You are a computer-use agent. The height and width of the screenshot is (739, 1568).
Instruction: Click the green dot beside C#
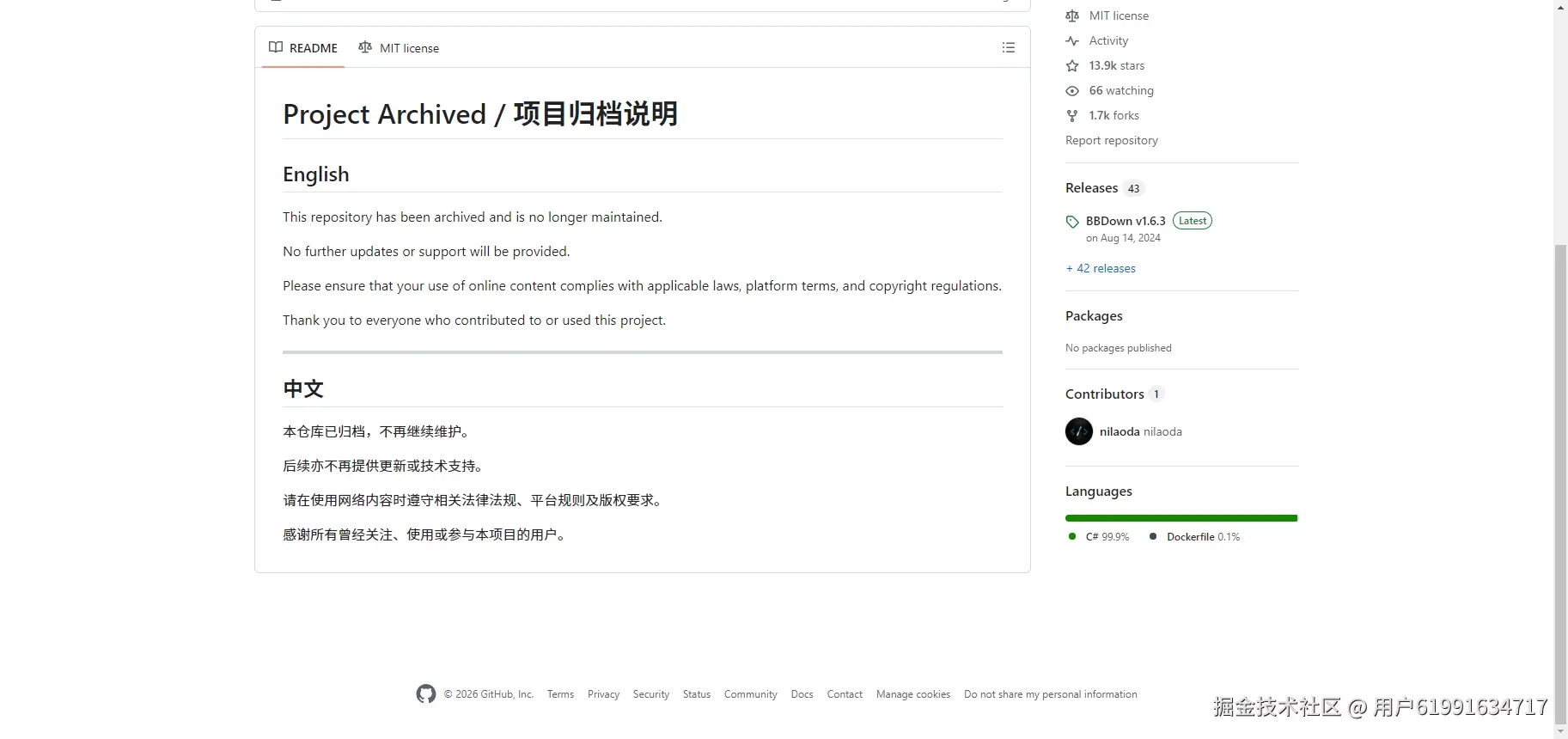1071,536
